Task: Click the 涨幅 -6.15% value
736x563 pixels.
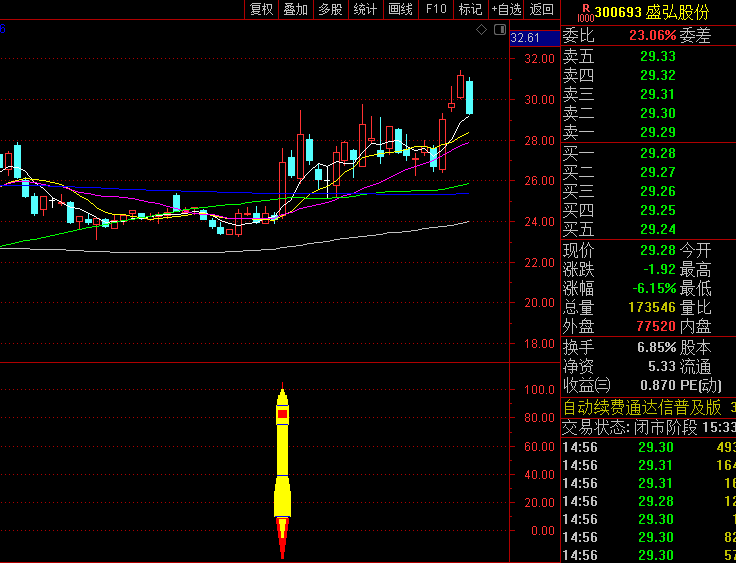Action: (654, 288)
